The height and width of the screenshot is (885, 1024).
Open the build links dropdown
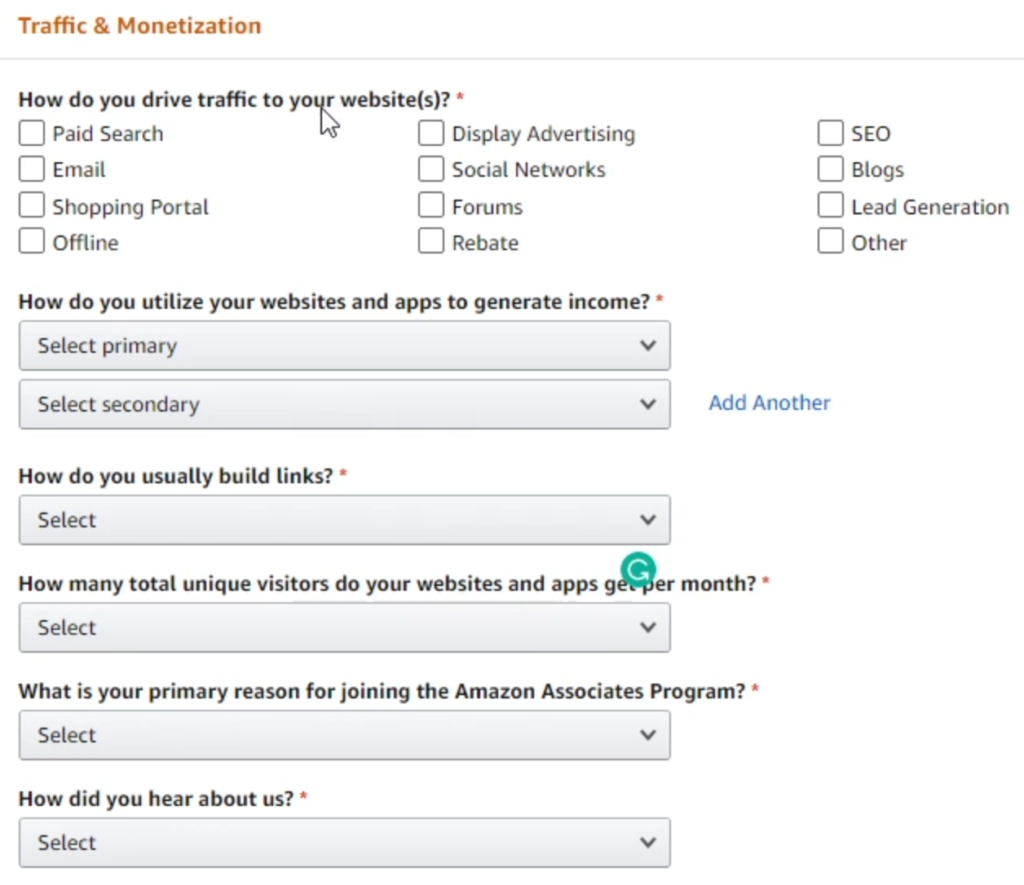[x=344, y=520]
